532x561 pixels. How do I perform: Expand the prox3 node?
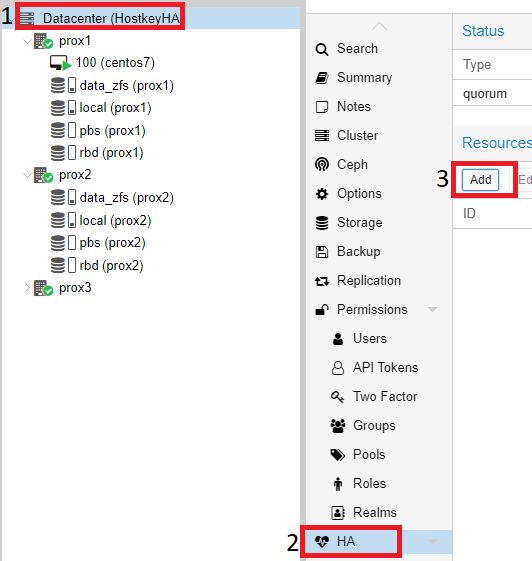27,288
